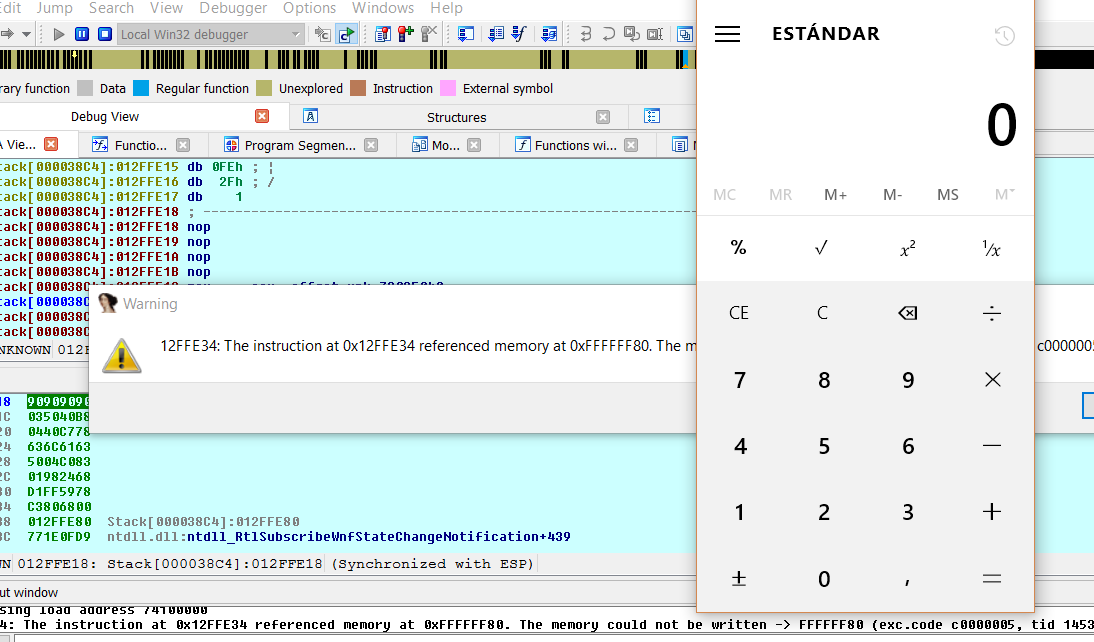The image size is (1094, 642).
Task: Open the calculator hamburger menu
Action: pyautogui.click(x=728, y=34)
